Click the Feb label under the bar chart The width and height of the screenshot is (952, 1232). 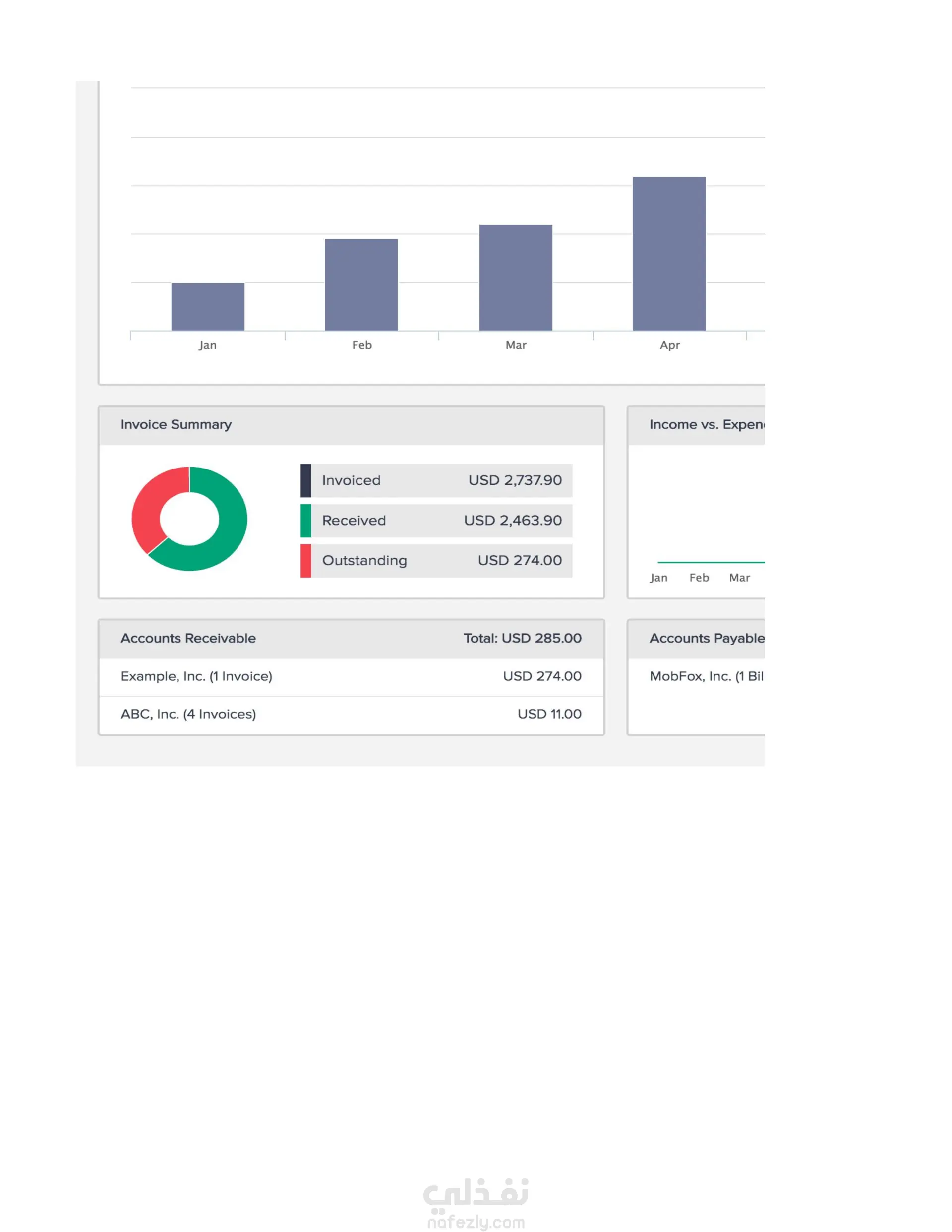[362, 345]
